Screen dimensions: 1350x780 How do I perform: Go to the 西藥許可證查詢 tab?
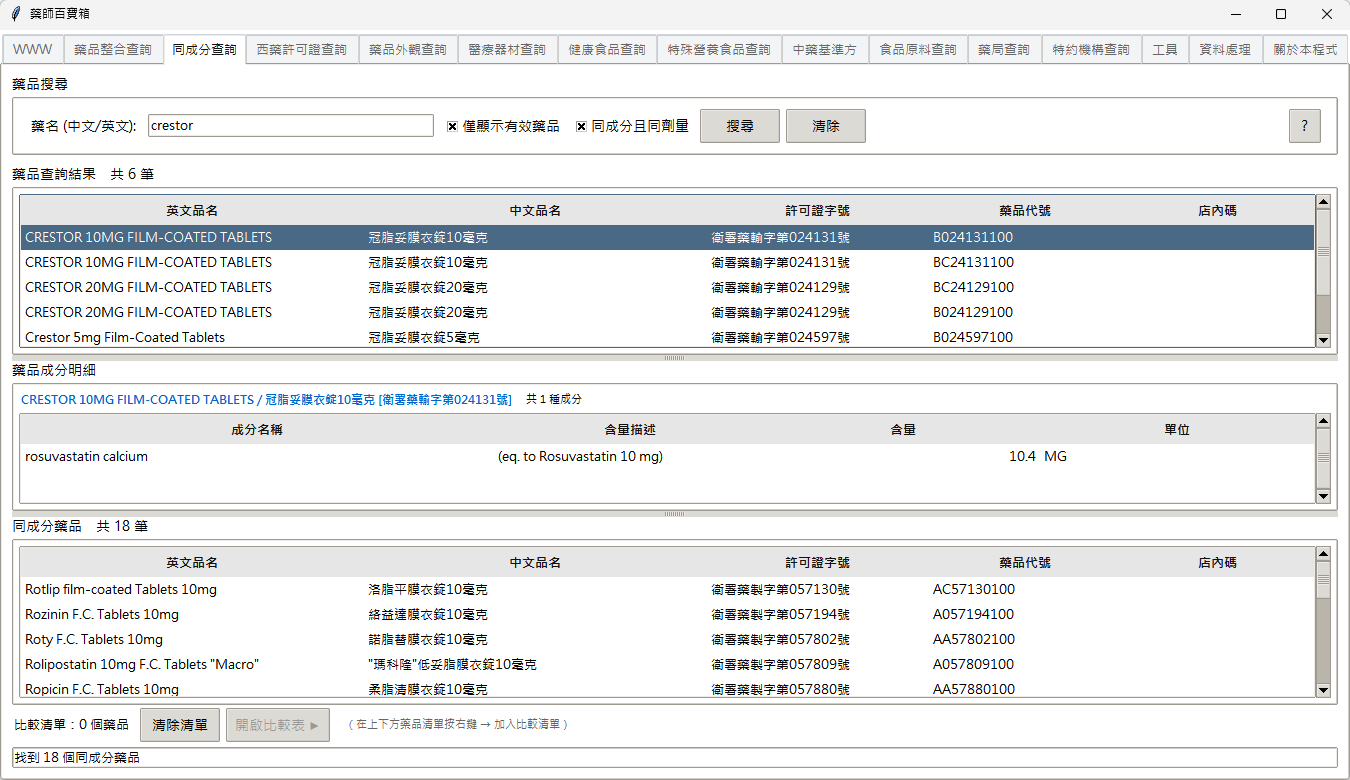point(302,50)
